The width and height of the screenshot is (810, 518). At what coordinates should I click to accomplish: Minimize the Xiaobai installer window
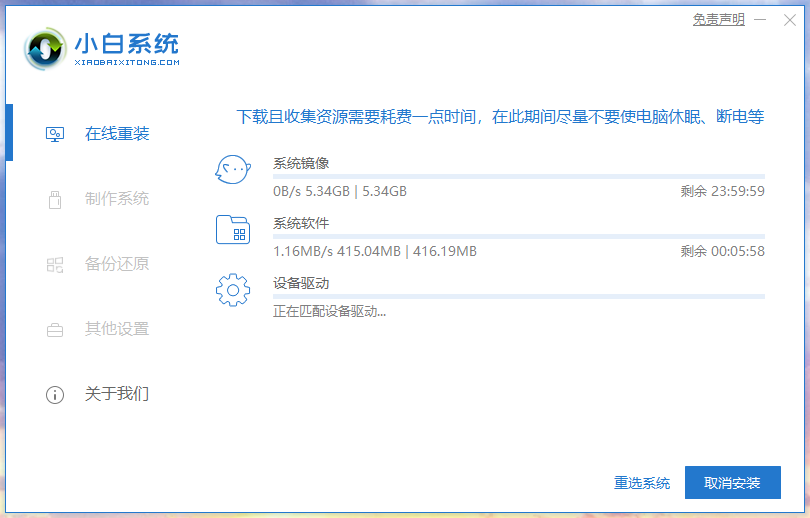(759, 19)
